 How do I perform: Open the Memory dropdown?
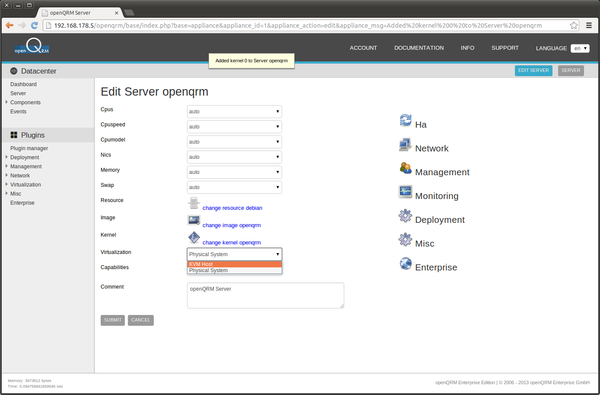[234, 172]
